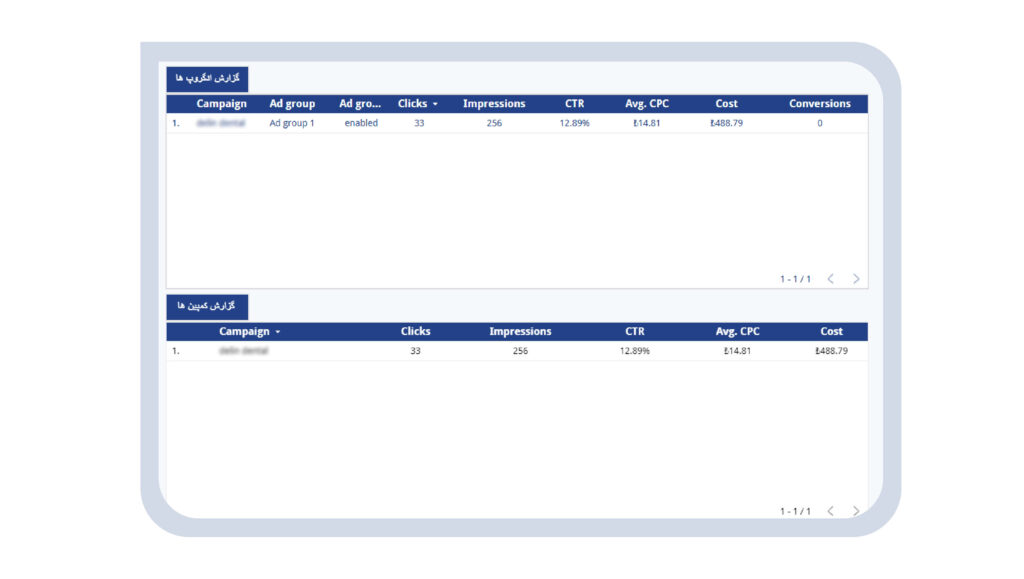
Task: Sort campaign table by Avg. CPC header
Action: [x=737, y=331]
